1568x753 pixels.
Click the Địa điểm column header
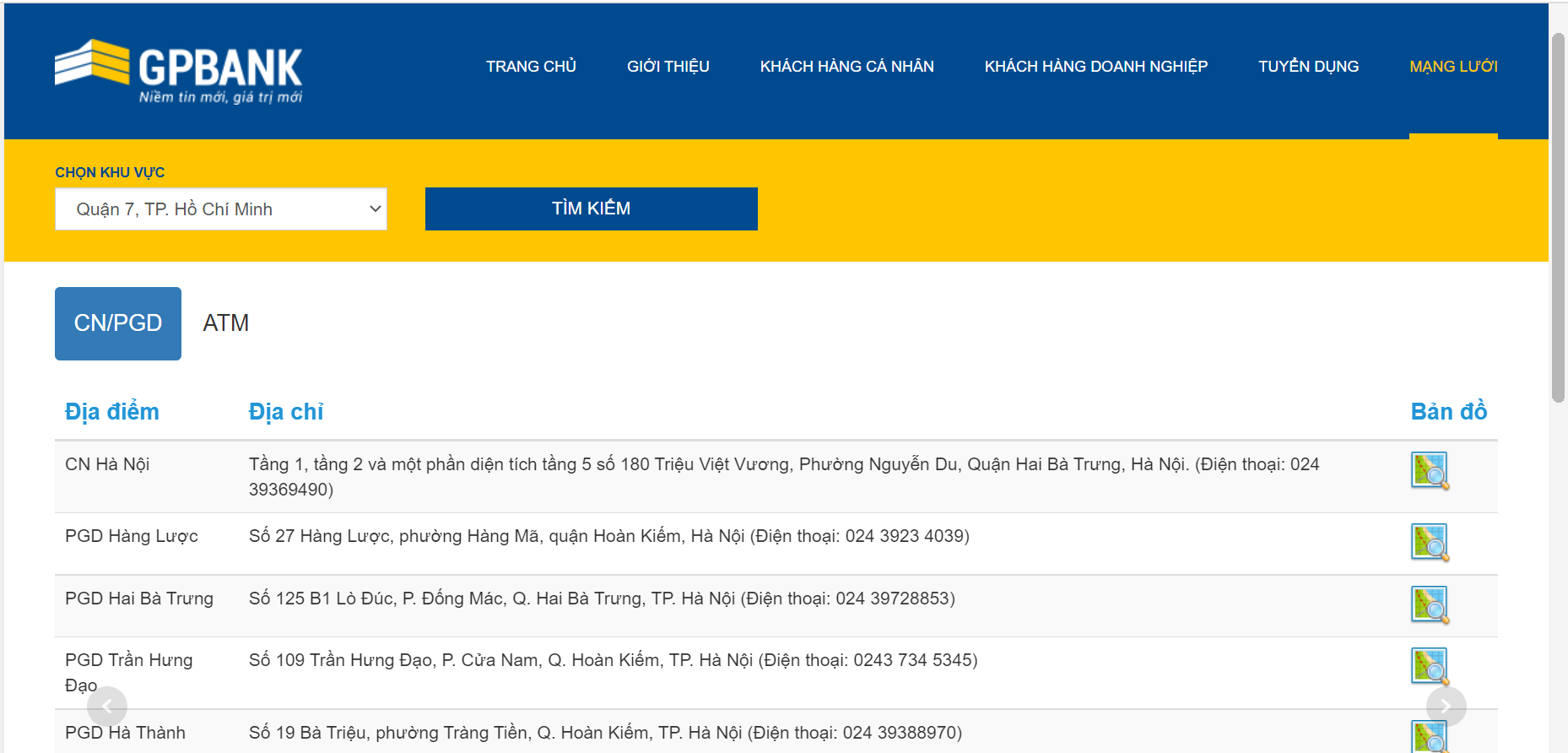pos(112,412)
